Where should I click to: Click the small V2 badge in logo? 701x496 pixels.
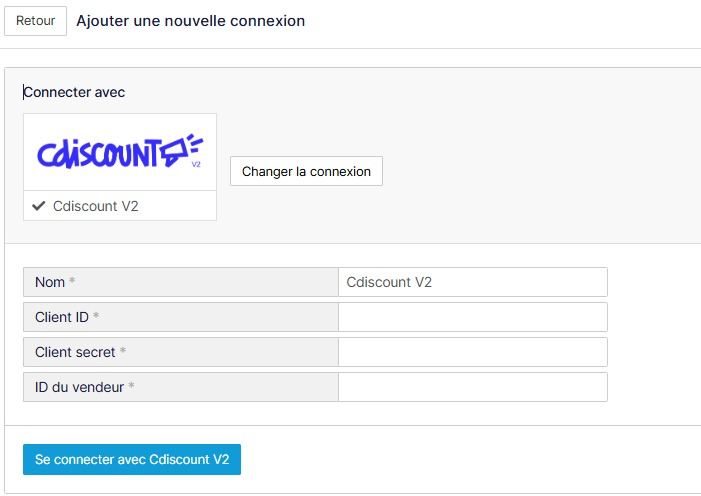[x=196, y=164]
